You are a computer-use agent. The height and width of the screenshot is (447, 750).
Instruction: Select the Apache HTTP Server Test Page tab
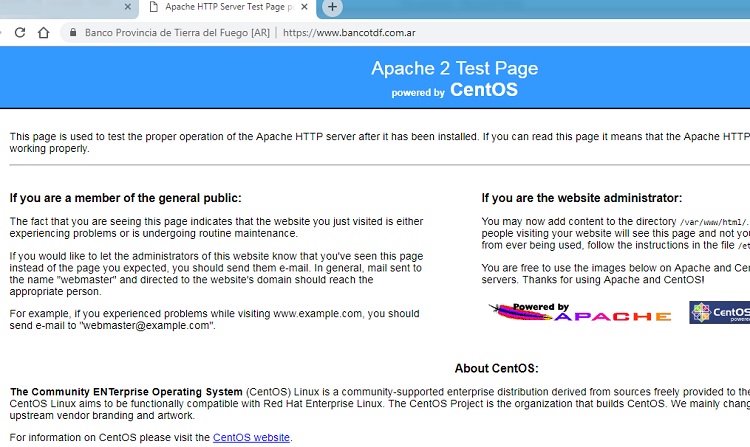coord(228,7)
